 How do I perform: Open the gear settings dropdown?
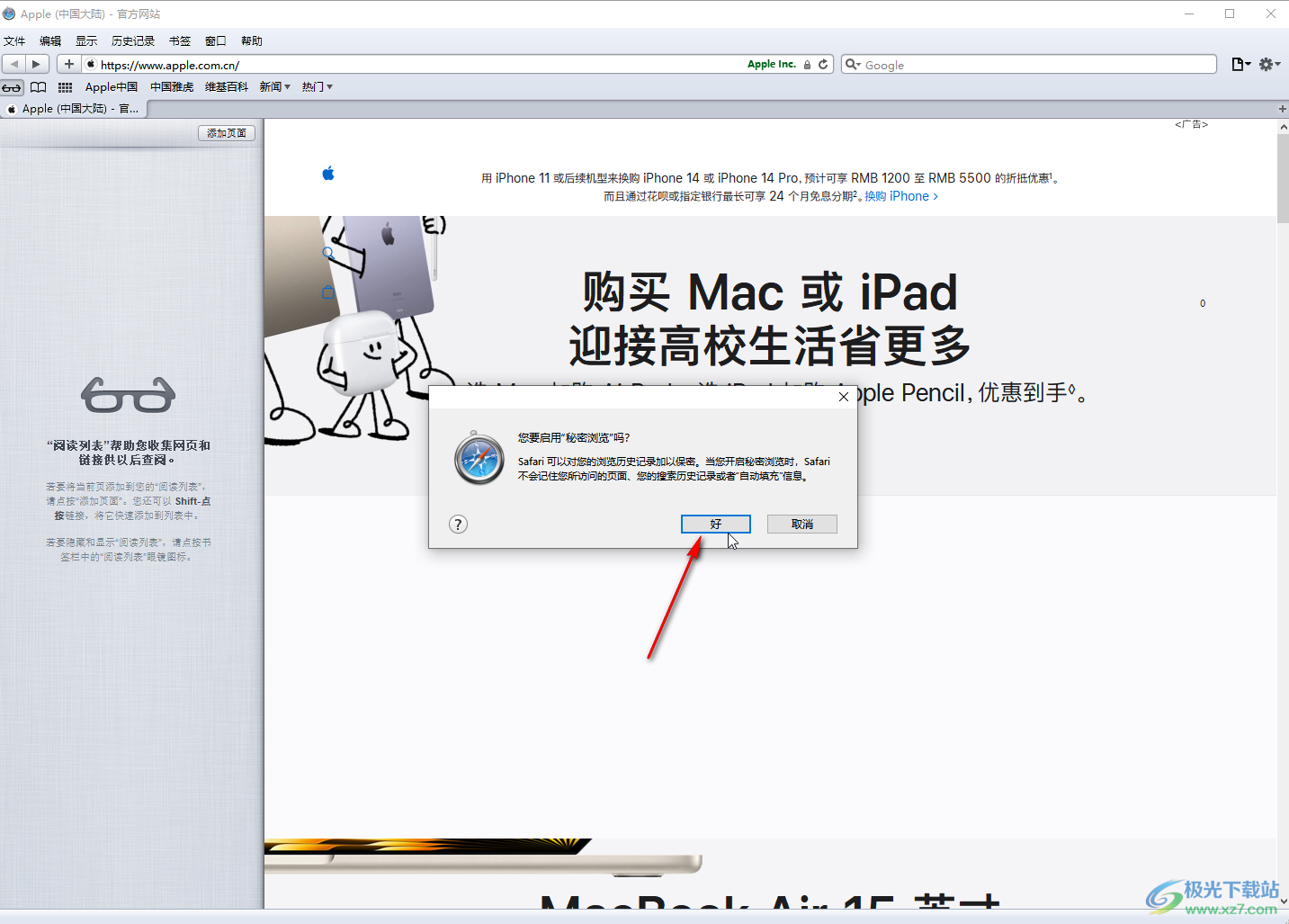pos(1269,64)
